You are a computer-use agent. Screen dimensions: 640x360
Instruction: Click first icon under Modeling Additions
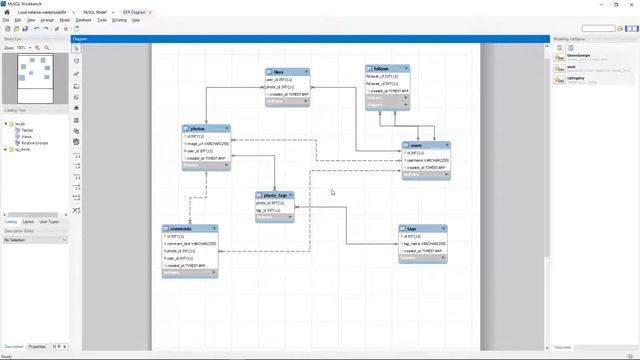click(x=560, y=48)
